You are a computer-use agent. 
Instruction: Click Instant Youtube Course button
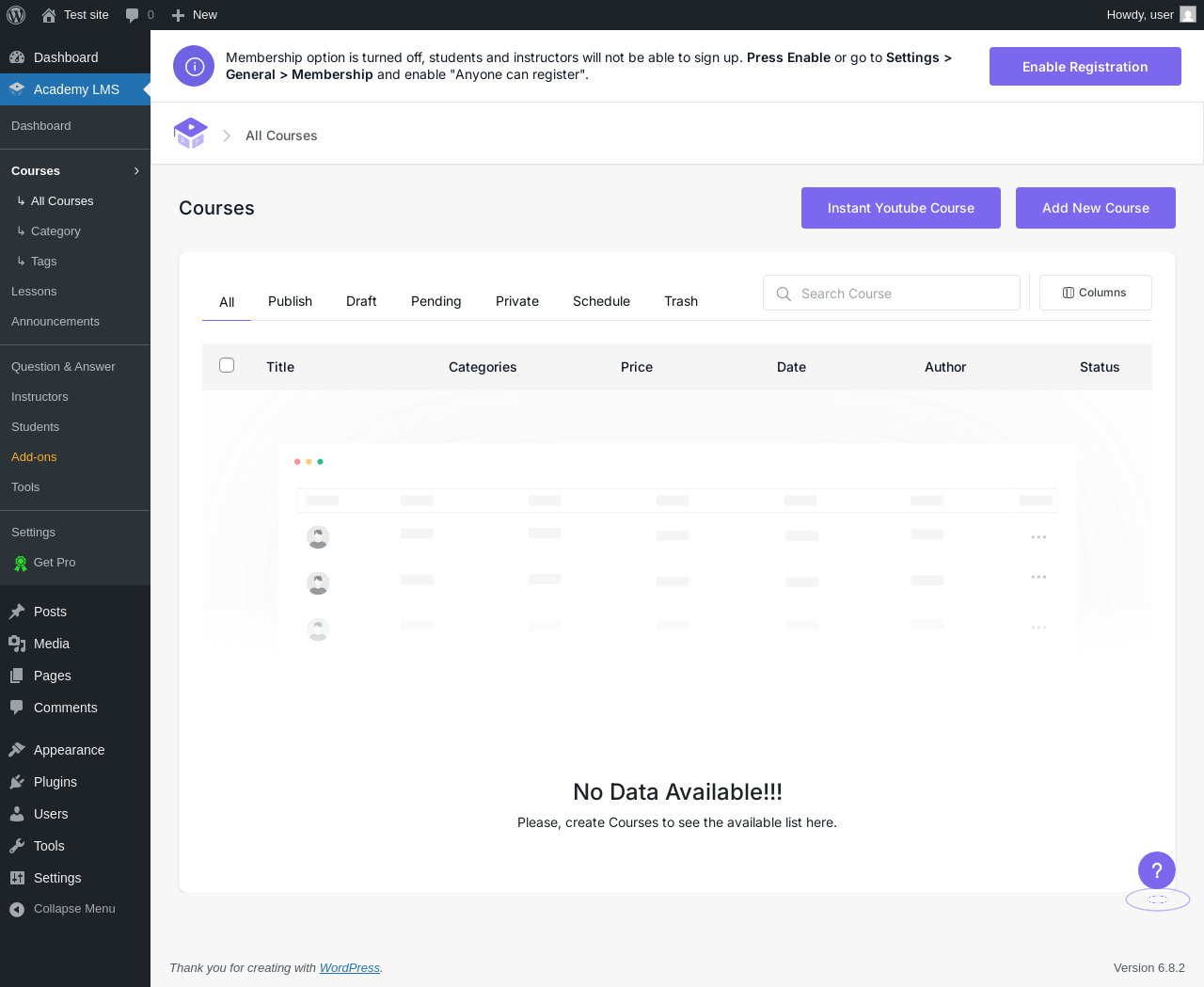click(x=901, y=208)
